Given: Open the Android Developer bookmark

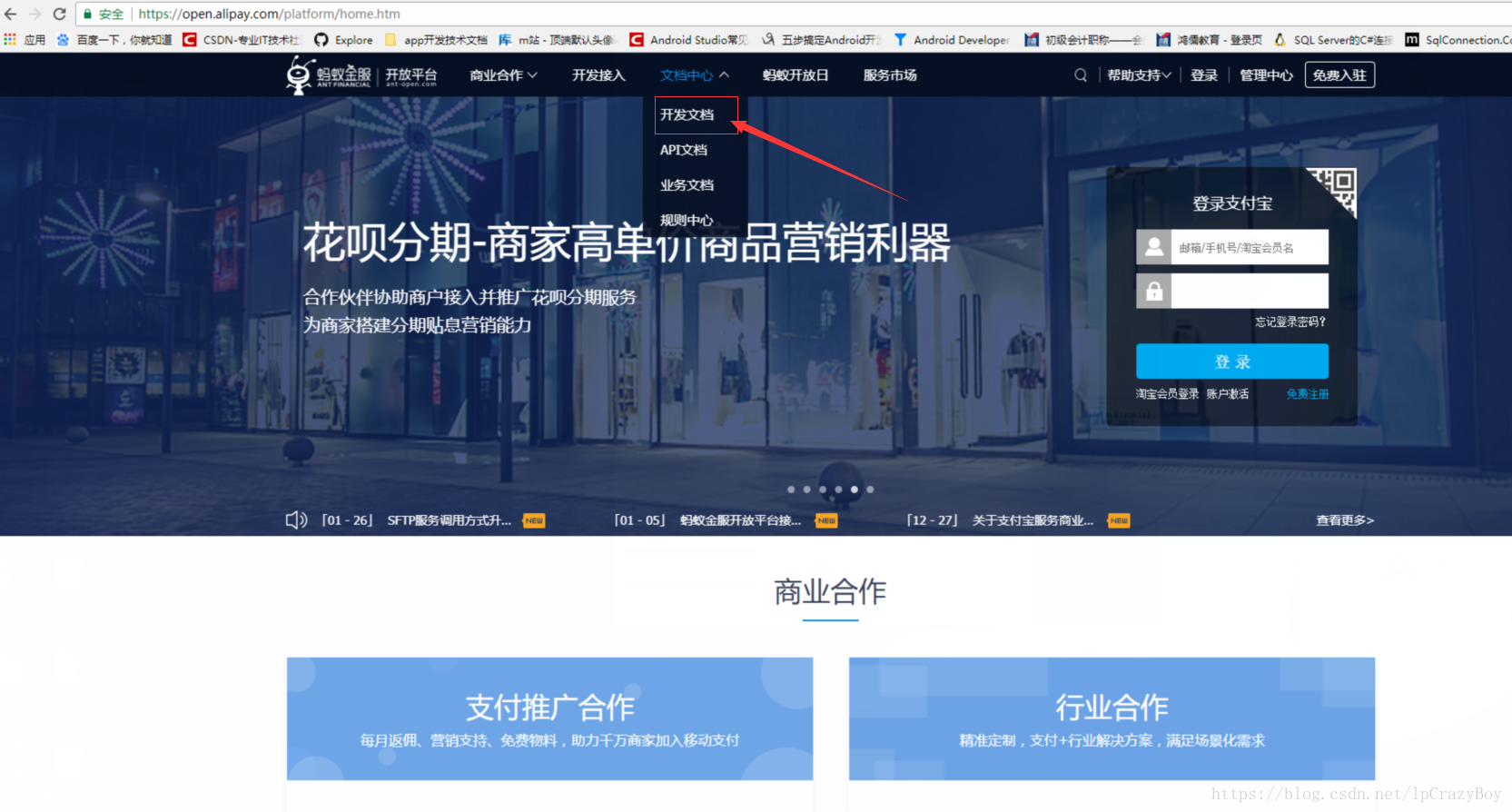Looking at the screenshot, I should (x=952, y=40).
